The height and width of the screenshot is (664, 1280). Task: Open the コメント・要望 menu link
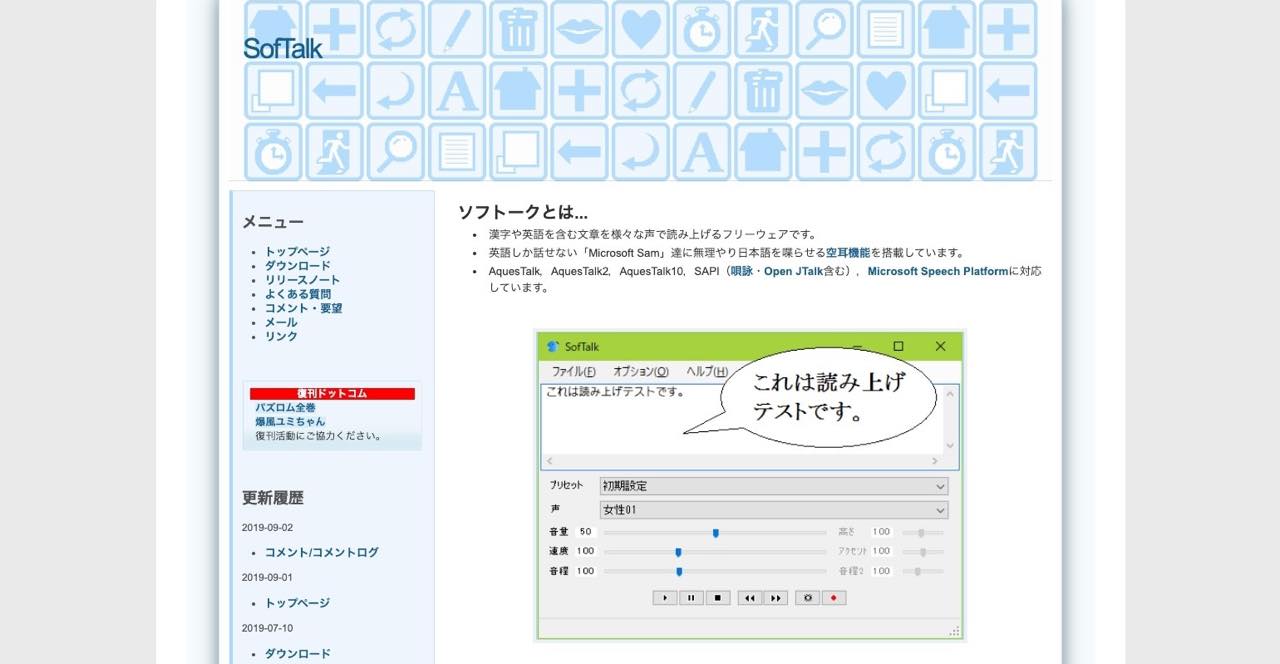[x=303, y=308]
